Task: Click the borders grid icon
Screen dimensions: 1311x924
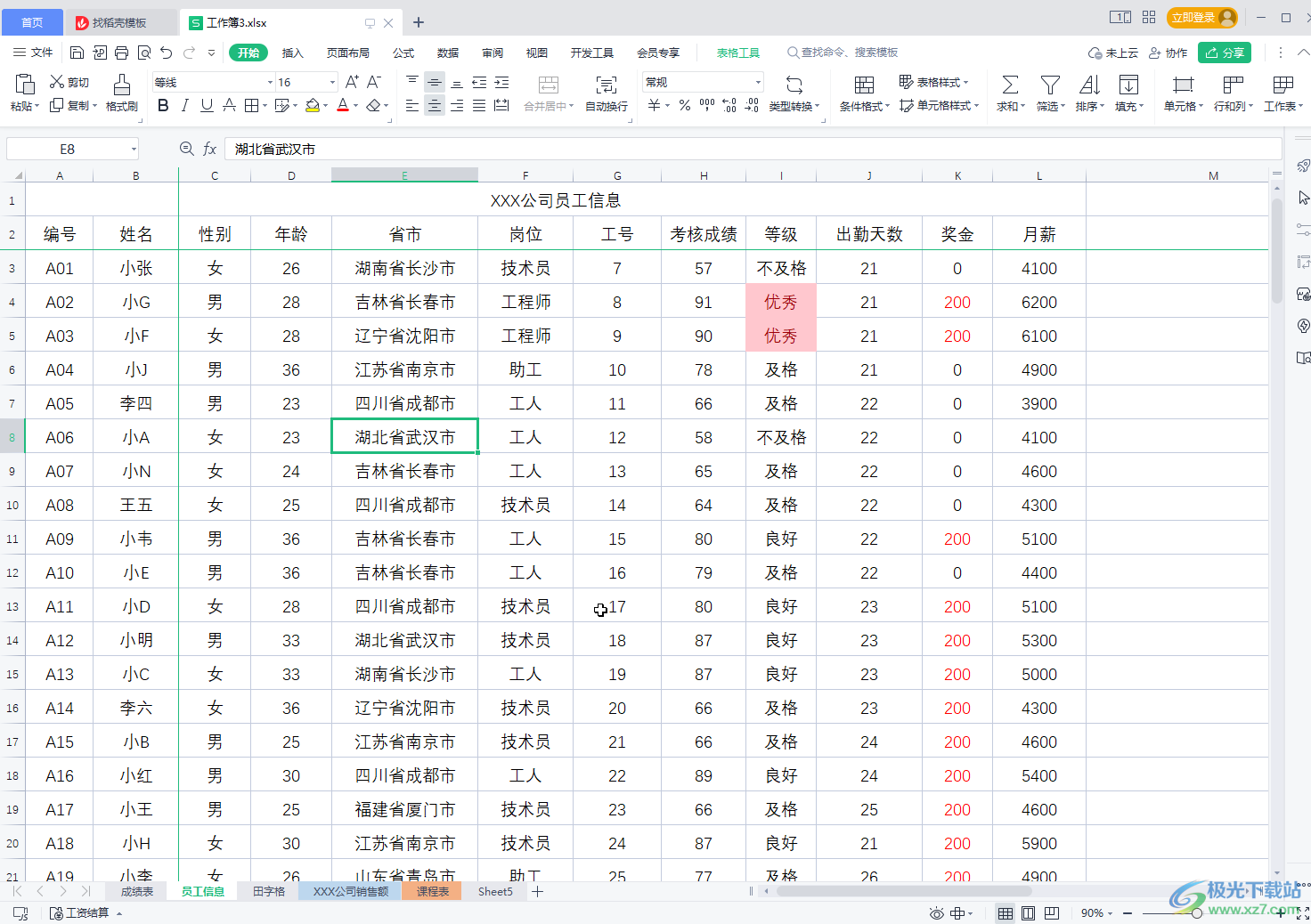Action: click(251, 105)
